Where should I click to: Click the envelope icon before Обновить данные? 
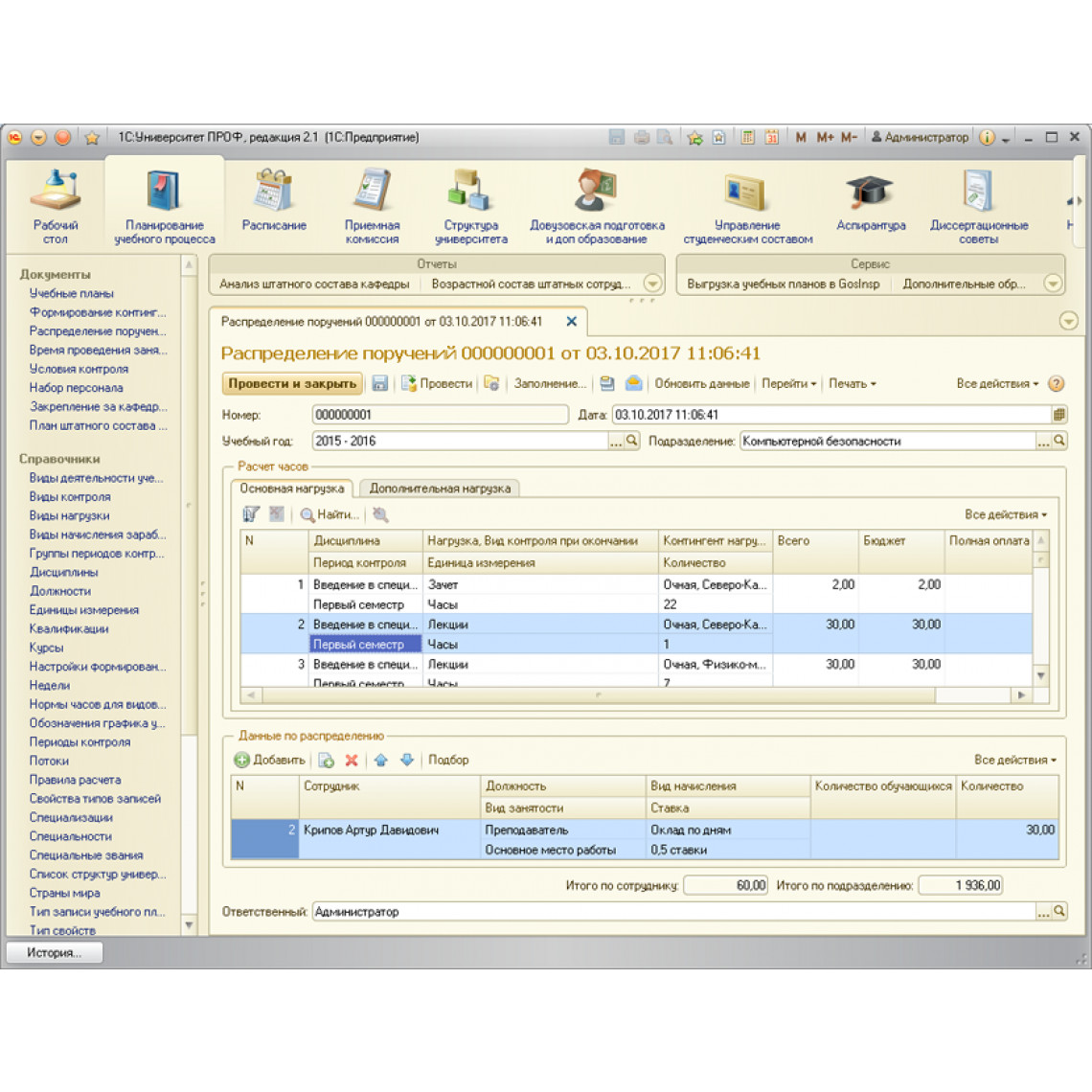633,383
